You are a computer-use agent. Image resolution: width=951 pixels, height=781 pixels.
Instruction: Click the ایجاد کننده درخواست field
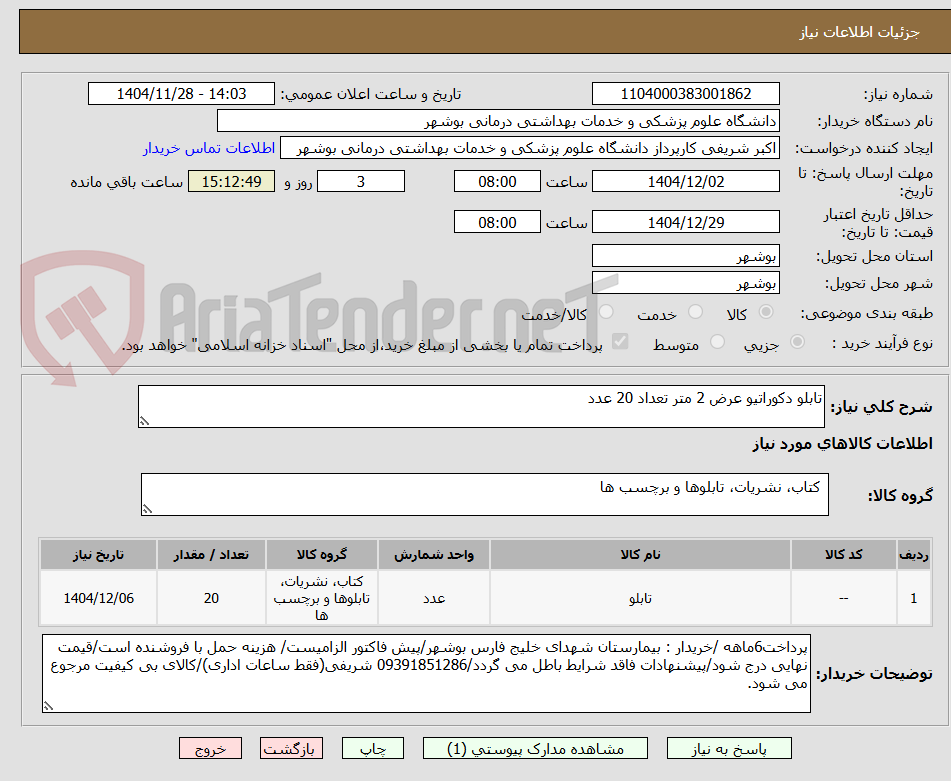coord(529,149)
